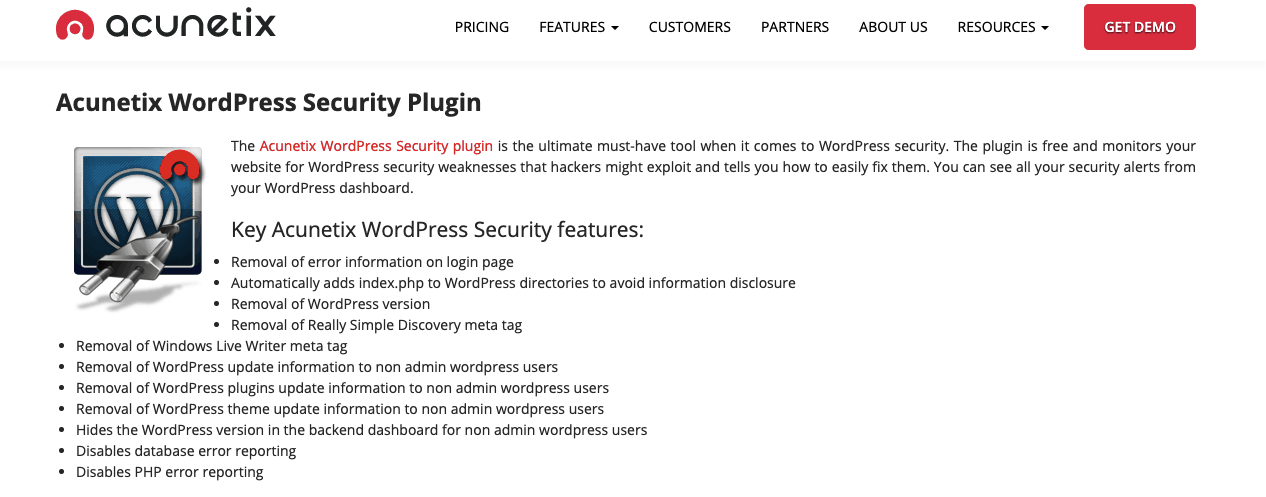Viewport: 1266px width, 497px height.
Task: Select PARTNERS in the navigation bar
Action: tap(795, 27)
